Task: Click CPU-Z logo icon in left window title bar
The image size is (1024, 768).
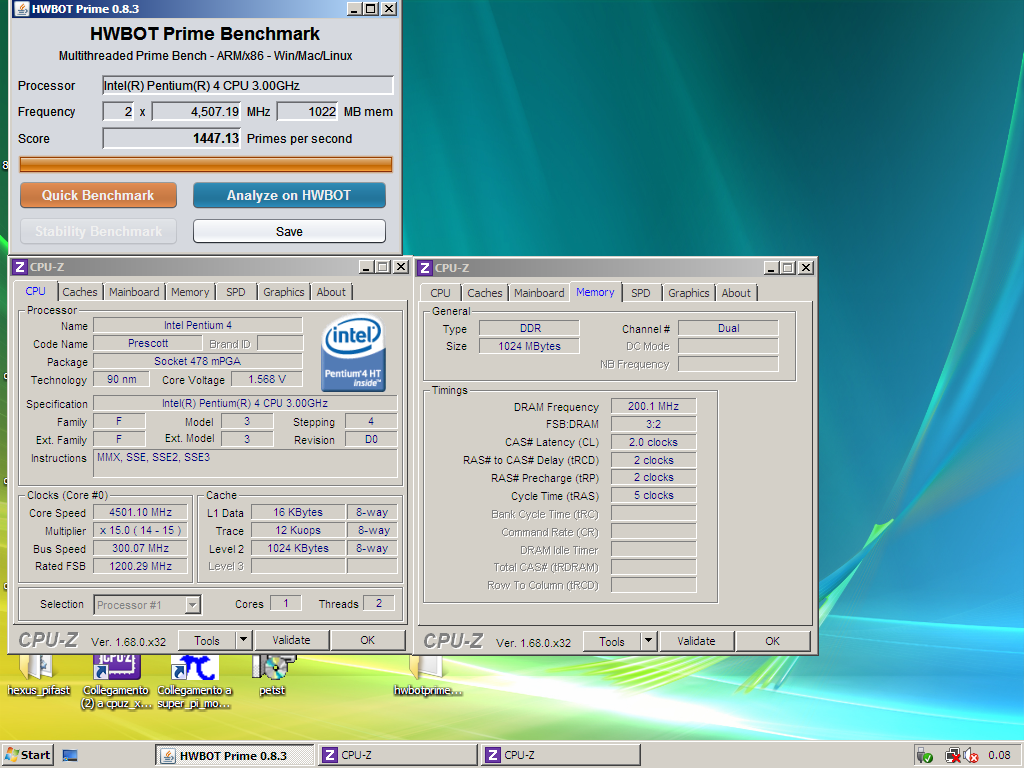Action: (x=20, y=266)
